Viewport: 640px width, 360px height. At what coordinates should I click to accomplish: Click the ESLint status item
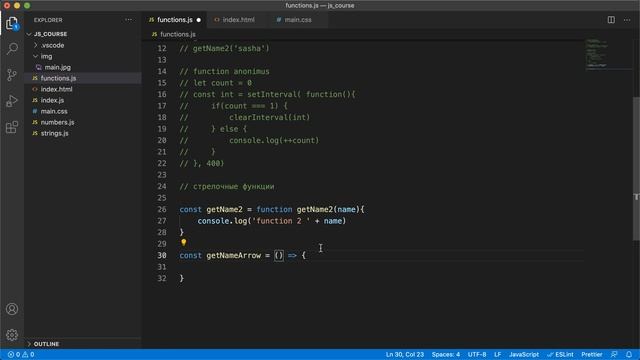(560, 354)
